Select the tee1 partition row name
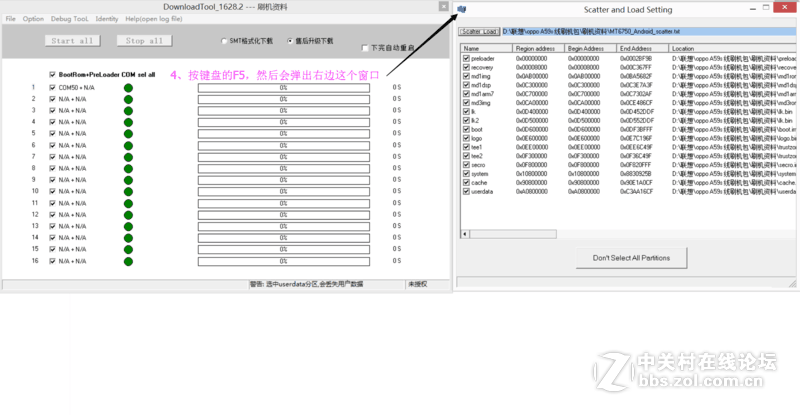Screen dimensions: 800x415 [x=477, y=148]
